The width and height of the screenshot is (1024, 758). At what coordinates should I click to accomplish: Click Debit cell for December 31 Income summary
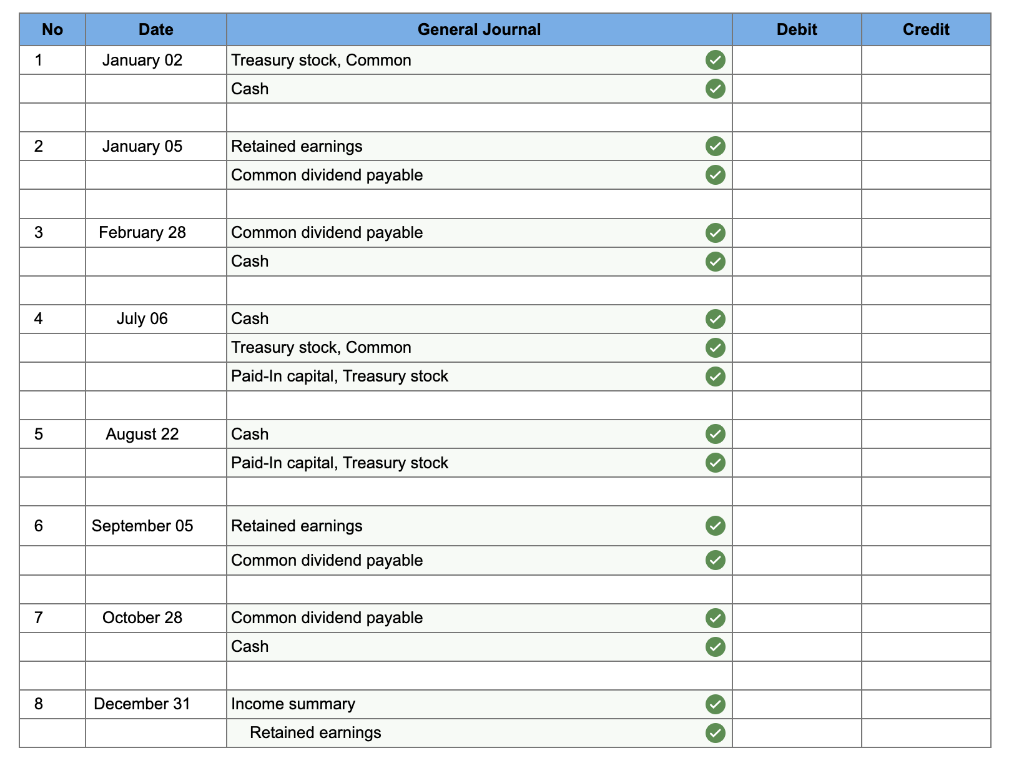point(797,704)
